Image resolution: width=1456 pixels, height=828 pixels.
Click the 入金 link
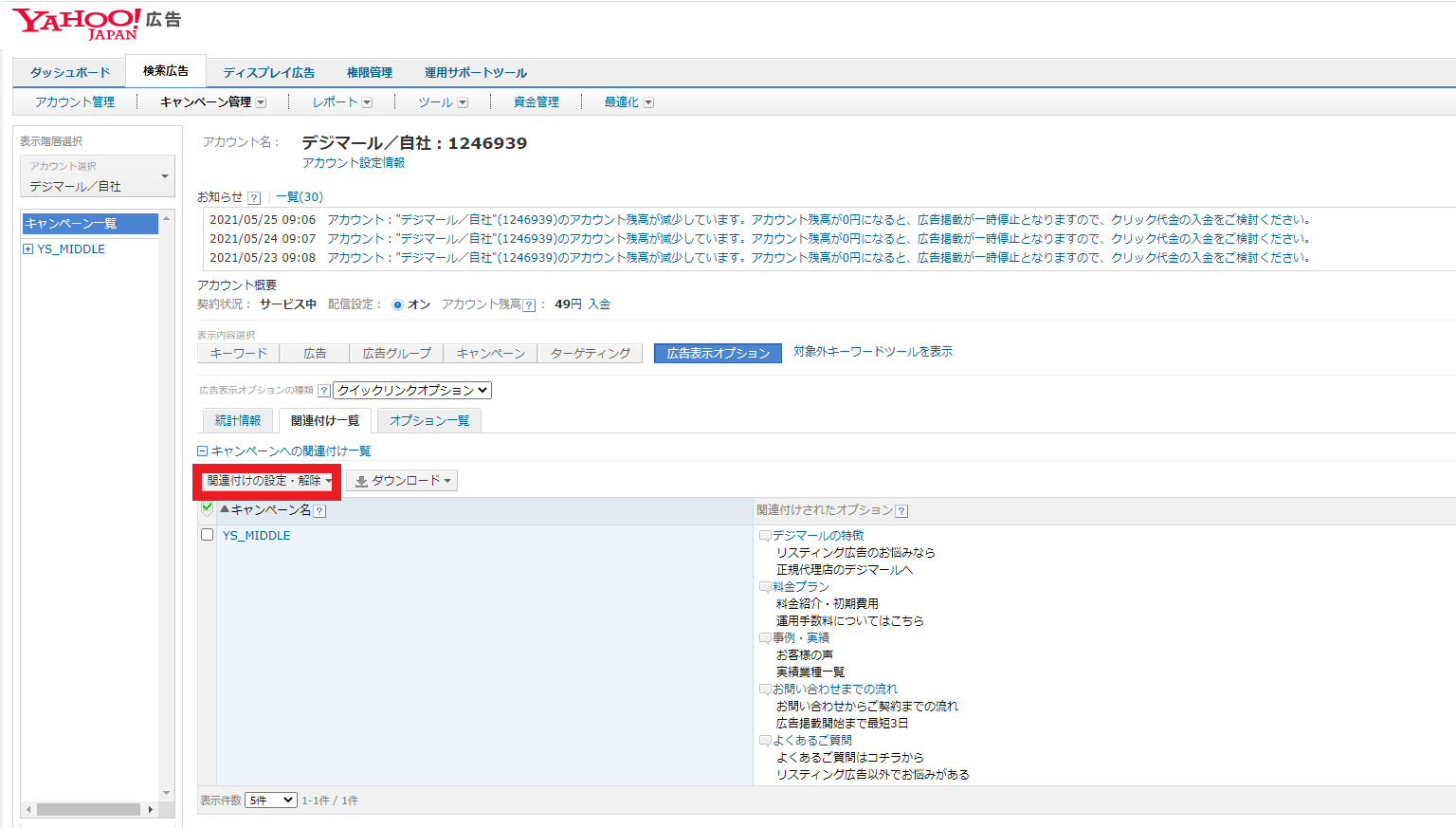click(599, 304)
